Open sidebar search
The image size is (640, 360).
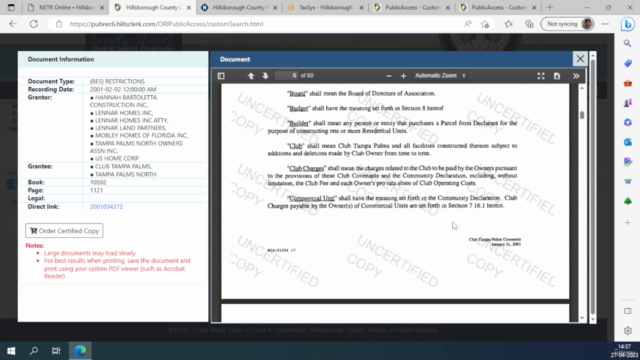pyautogui.click(x=628, y=43)
